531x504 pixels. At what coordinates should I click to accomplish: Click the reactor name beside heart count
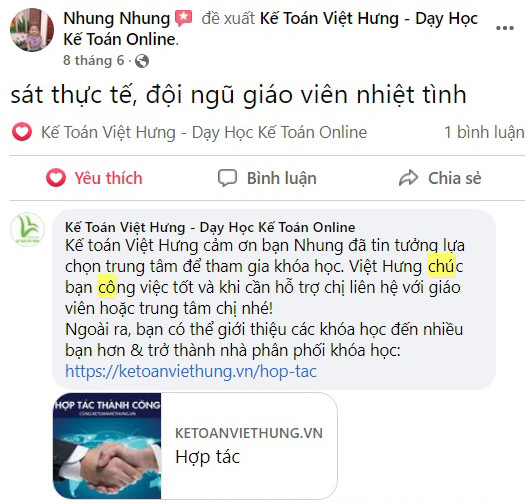pos(204,132)
